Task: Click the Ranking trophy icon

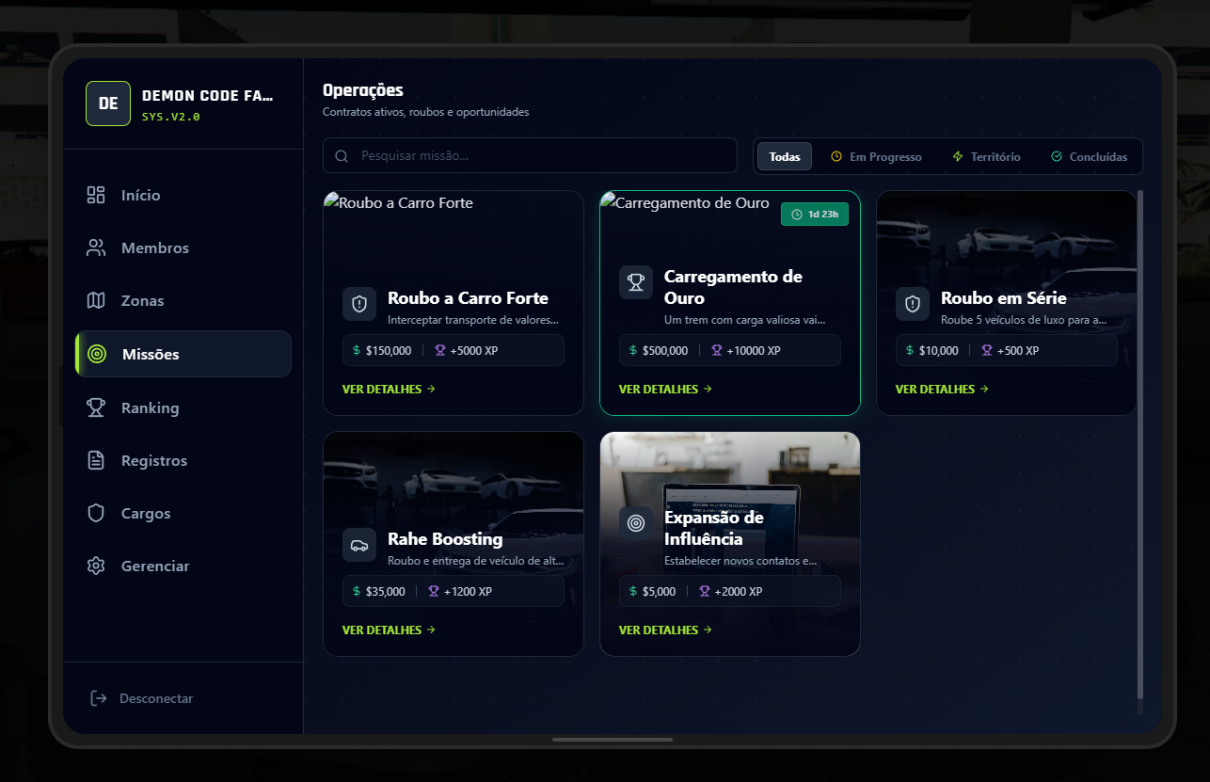Action: (96, 408)
